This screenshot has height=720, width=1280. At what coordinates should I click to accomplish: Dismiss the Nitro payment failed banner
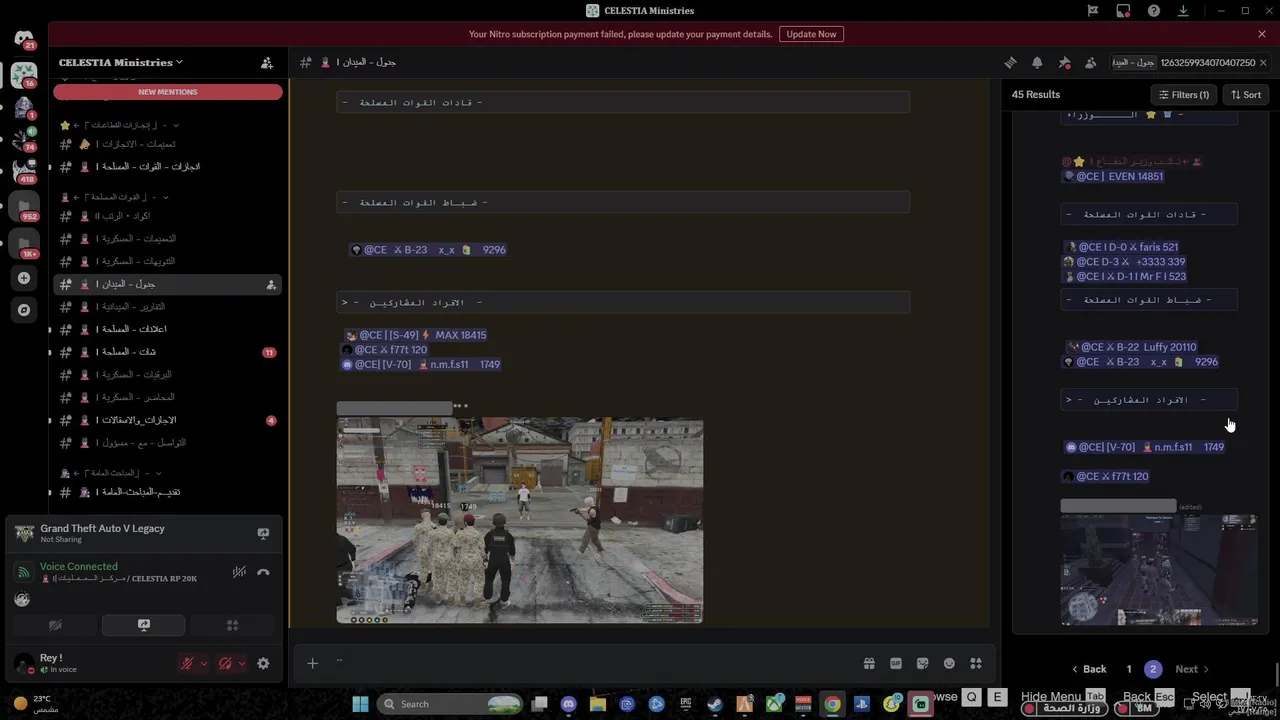(x=1262, y=34)
